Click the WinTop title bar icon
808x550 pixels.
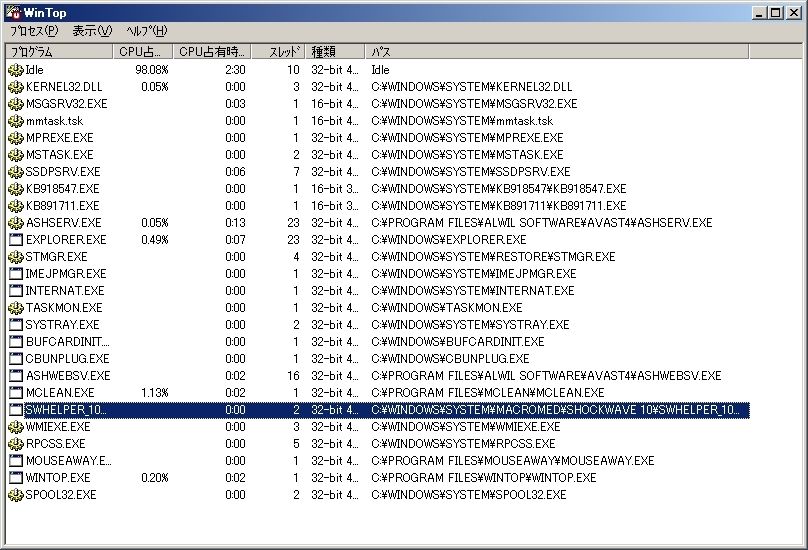[13, 12]
